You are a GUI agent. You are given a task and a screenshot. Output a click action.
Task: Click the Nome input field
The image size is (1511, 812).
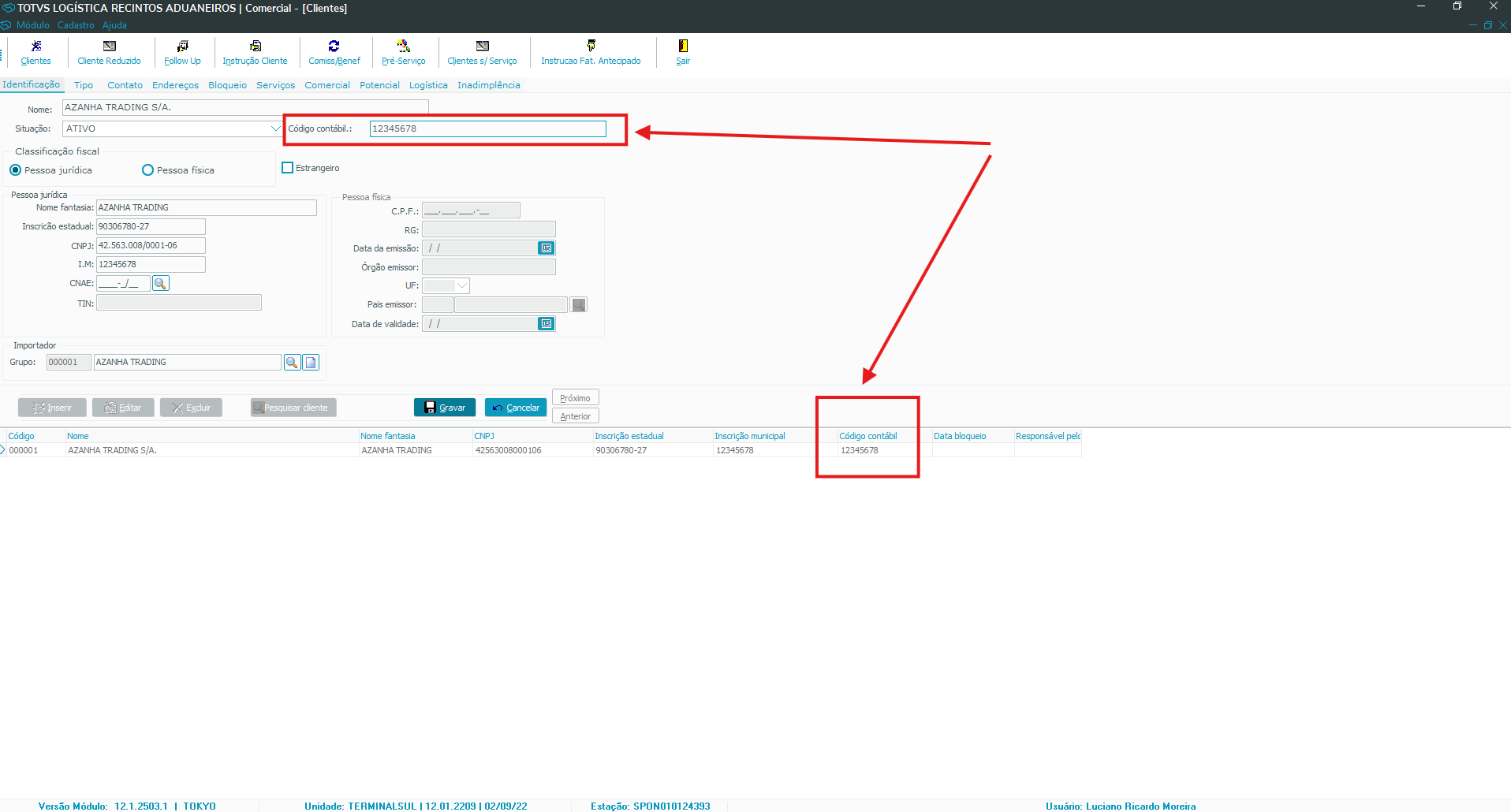(x=245, y=107)
